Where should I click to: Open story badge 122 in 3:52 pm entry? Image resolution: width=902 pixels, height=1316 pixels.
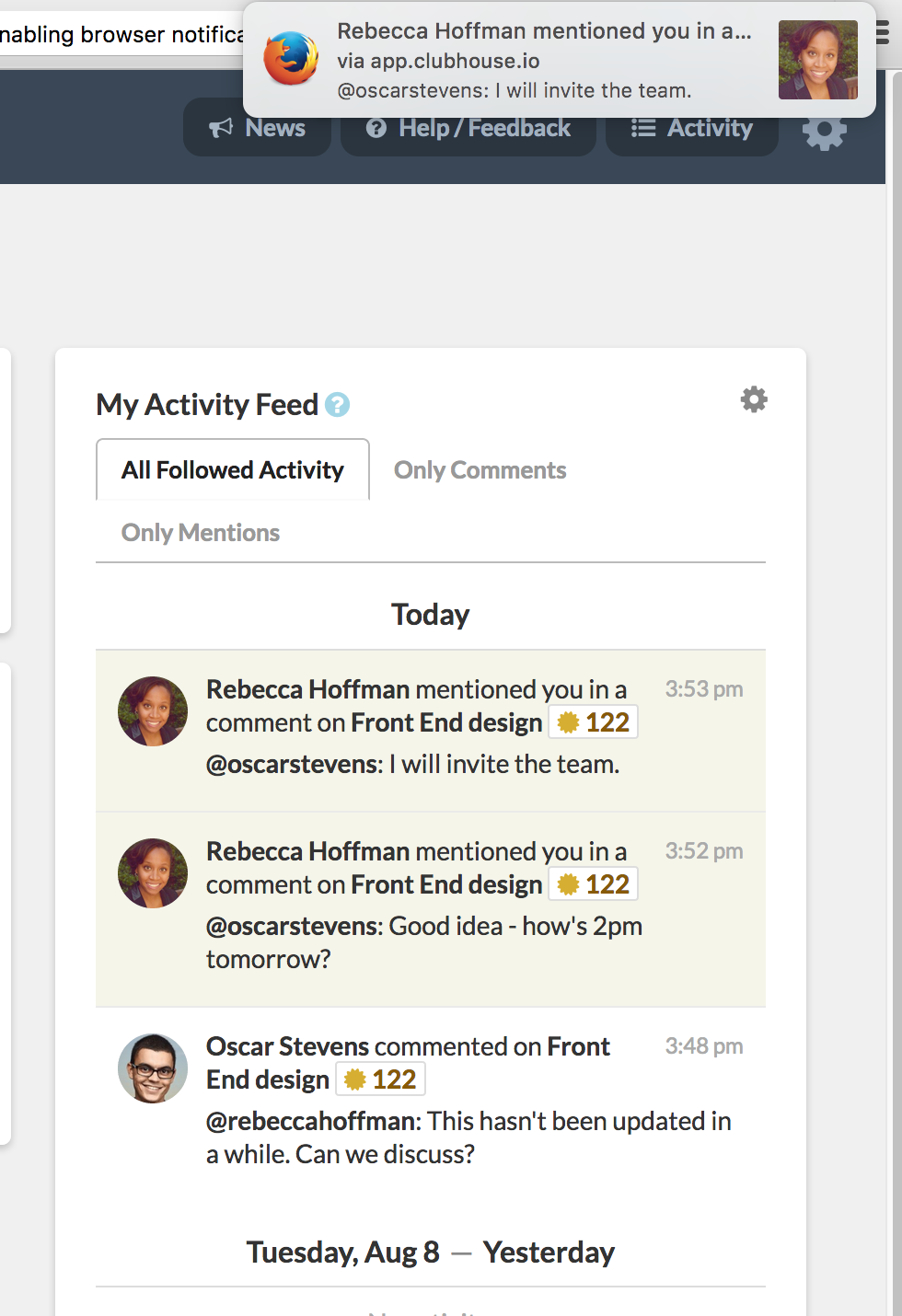[594, 884]
